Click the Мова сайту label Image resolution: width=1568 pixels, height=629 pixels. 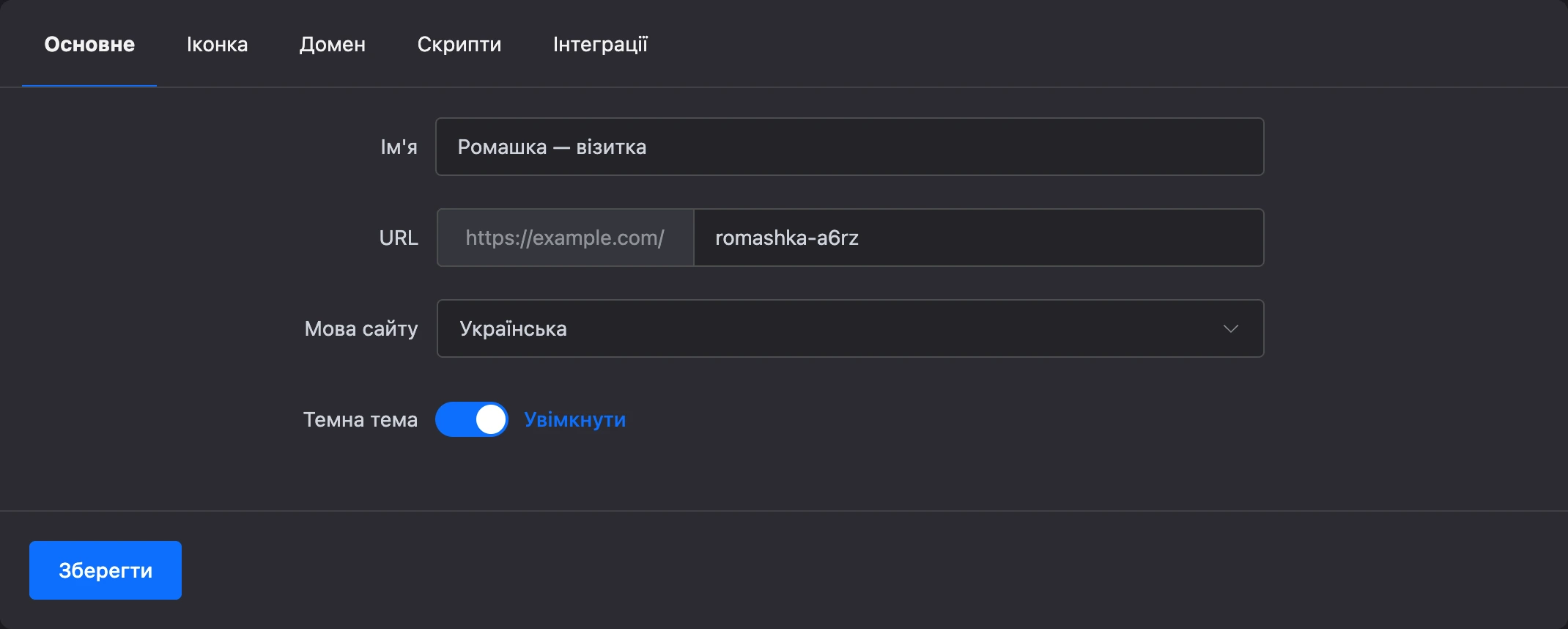(361, 328)
